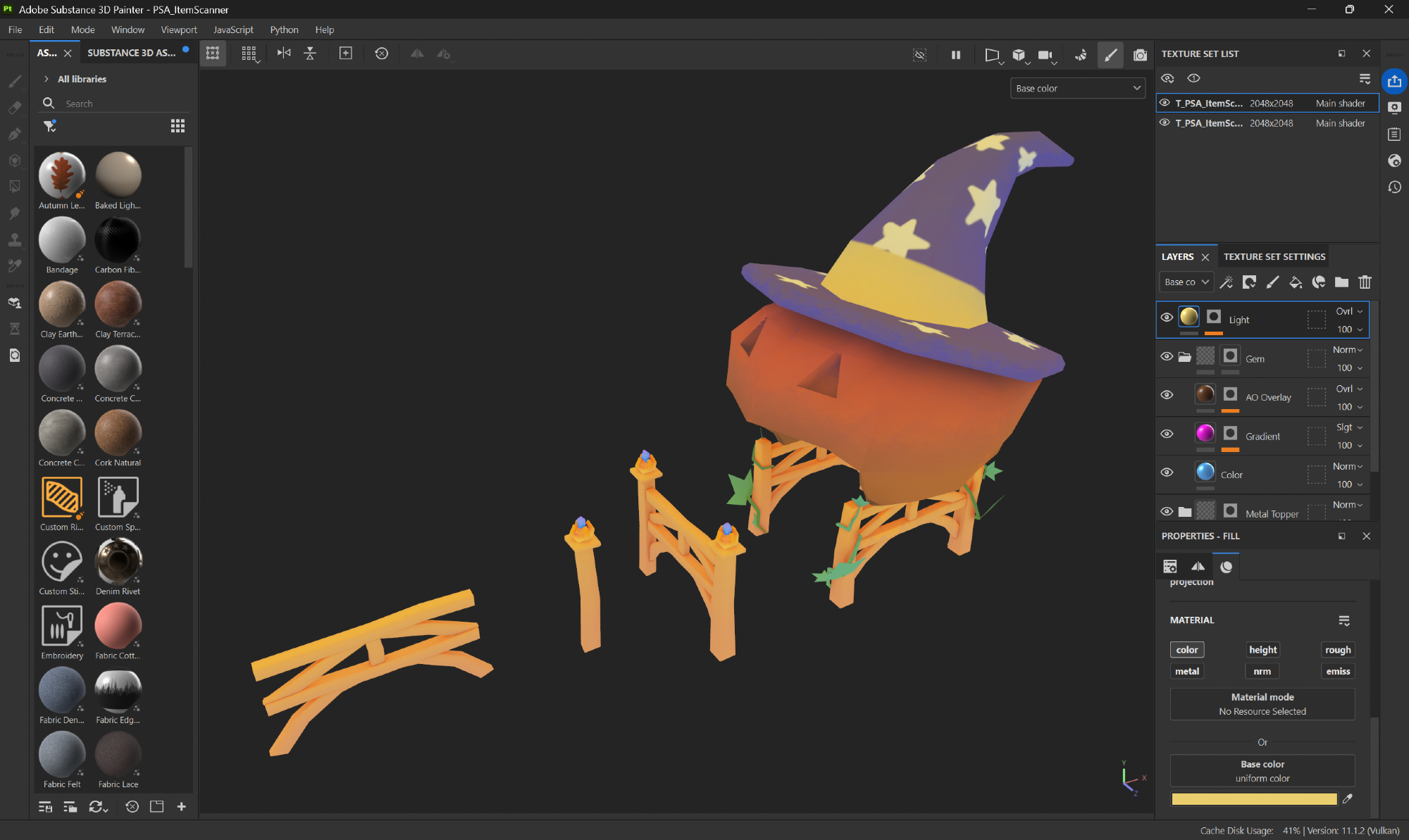The height and width of the screenshot is (840, 1409).
Task: Click the yellow base color swatch
Action: [1253, 799]
